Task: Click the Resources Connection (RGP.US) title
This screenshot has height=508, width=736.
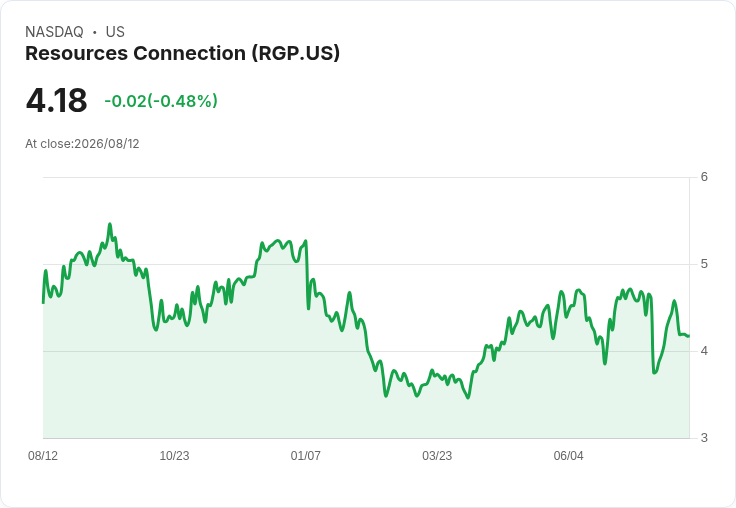Action: point(182,54)
